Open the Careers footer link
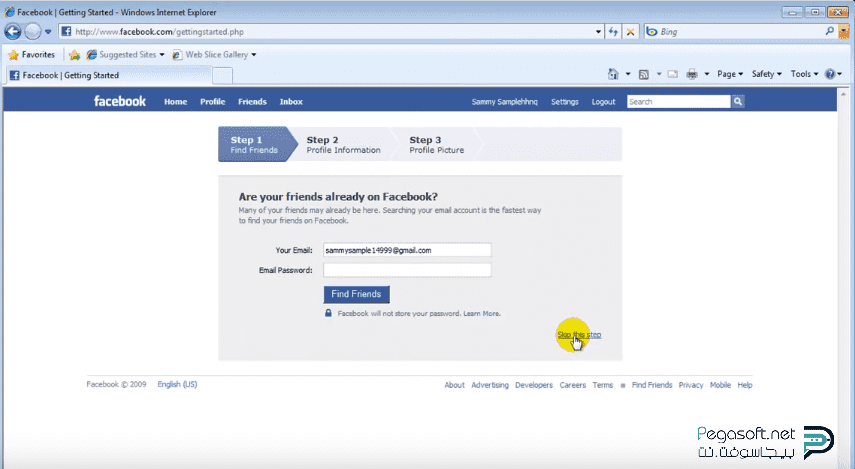Screen dimensions: 855x469 pos(573,385)
